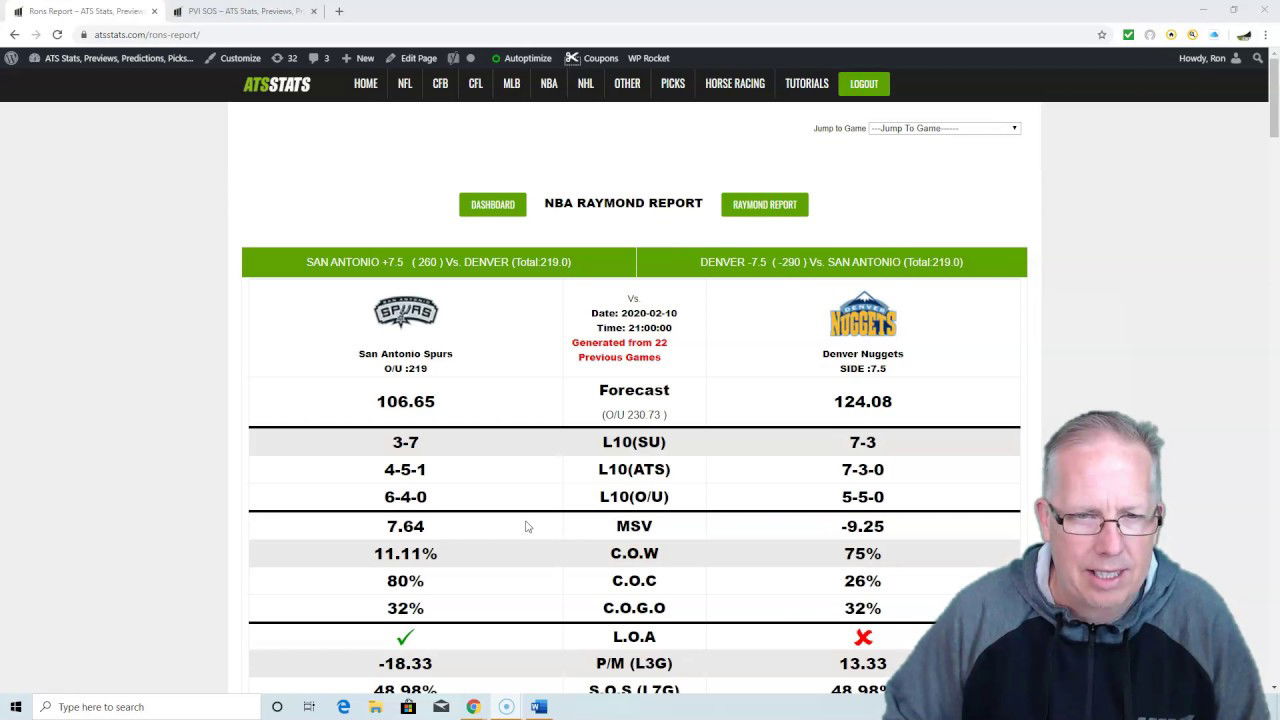Expand the Jump To Game dropdown

point(944,128)
